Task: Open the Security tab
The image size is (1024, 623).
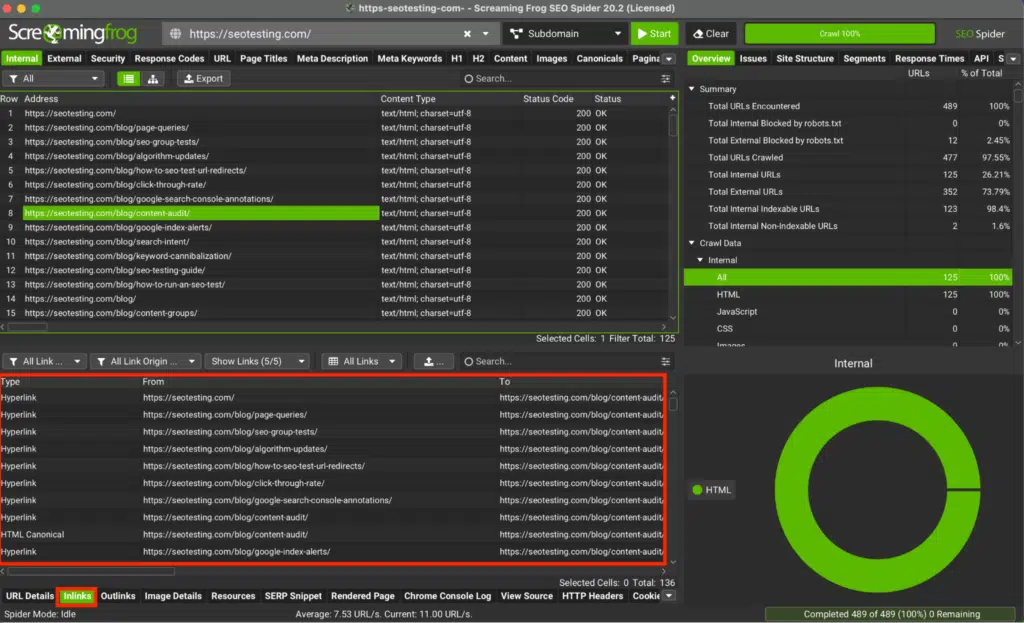Action: click(x=108, y=58)
